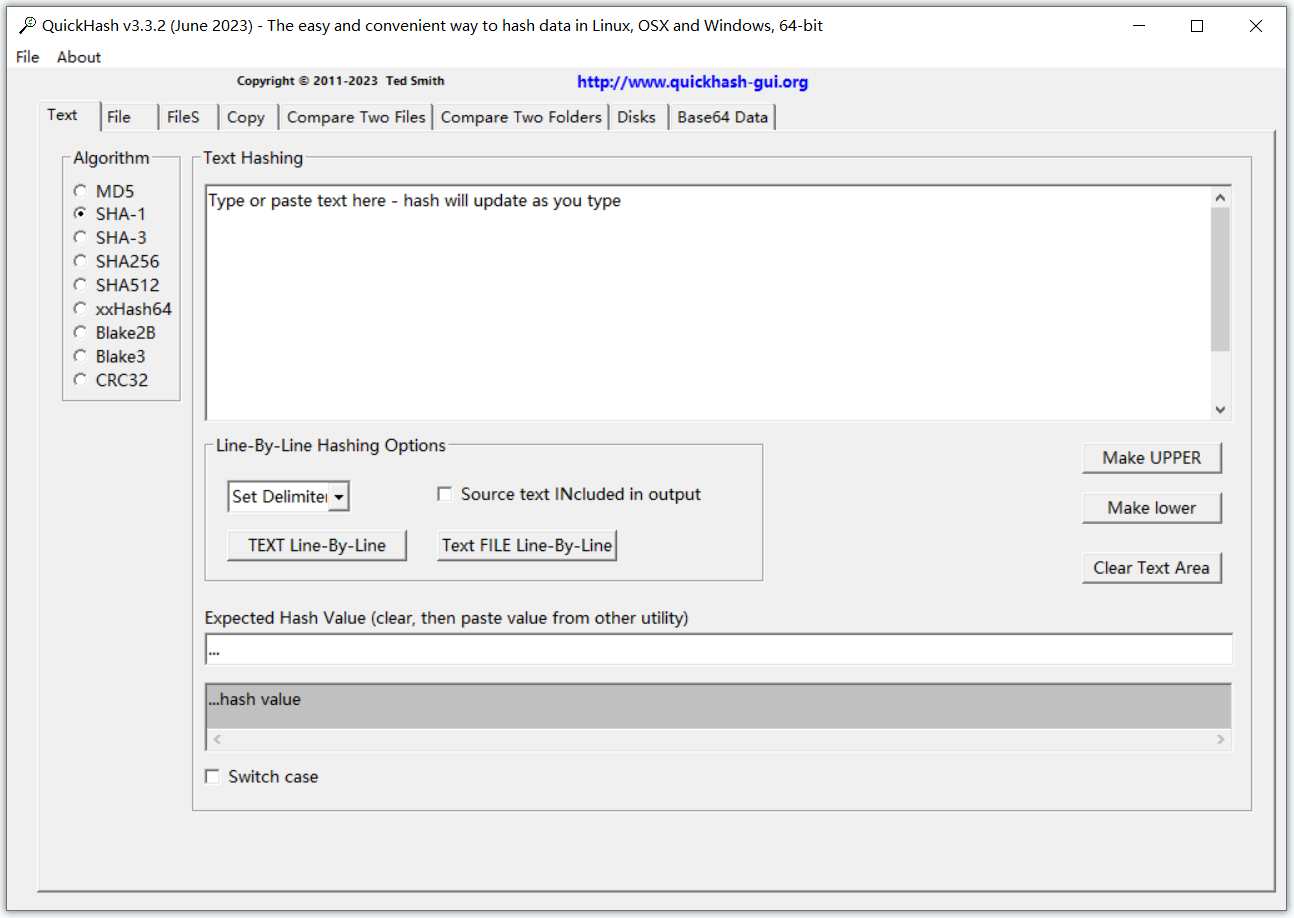This screenshot has height=918, width=1294.
Task: Switch to the FileS tab
Action: 188,117
